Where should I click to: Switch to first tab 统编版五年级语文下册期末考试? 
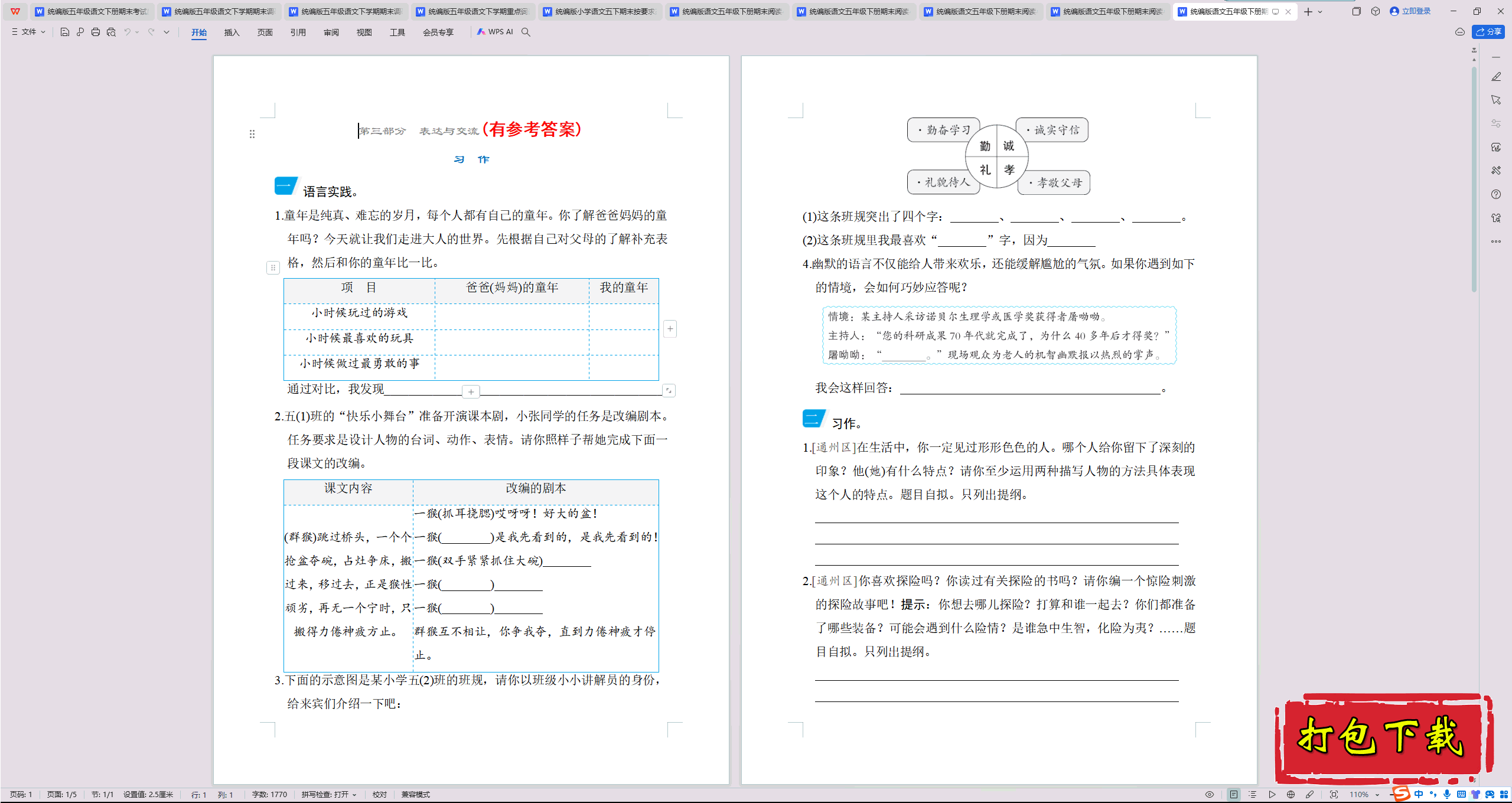(x=92, y=11)
